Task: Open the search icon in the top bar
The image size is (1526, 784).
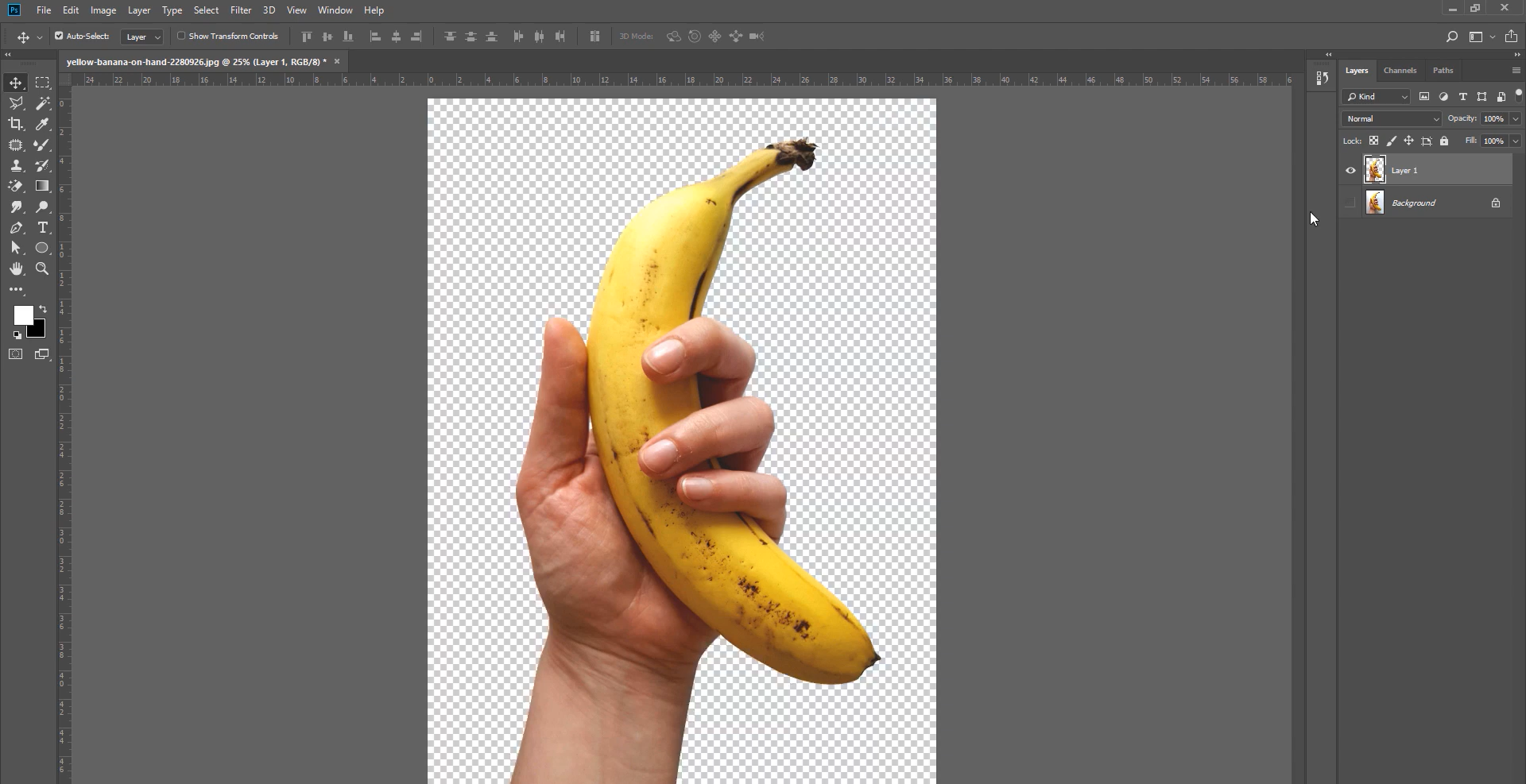Action: click(1451, 37)
